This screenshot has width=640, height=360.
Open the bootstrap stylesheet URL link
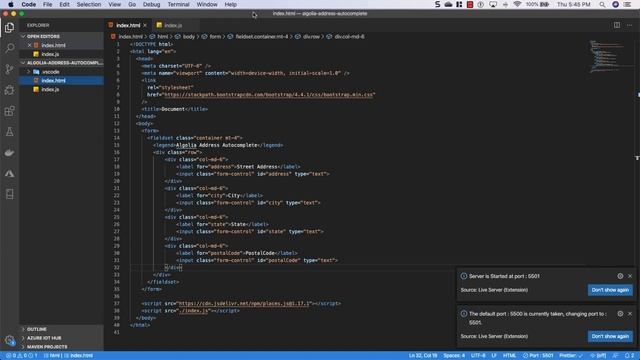click(269, 95)
